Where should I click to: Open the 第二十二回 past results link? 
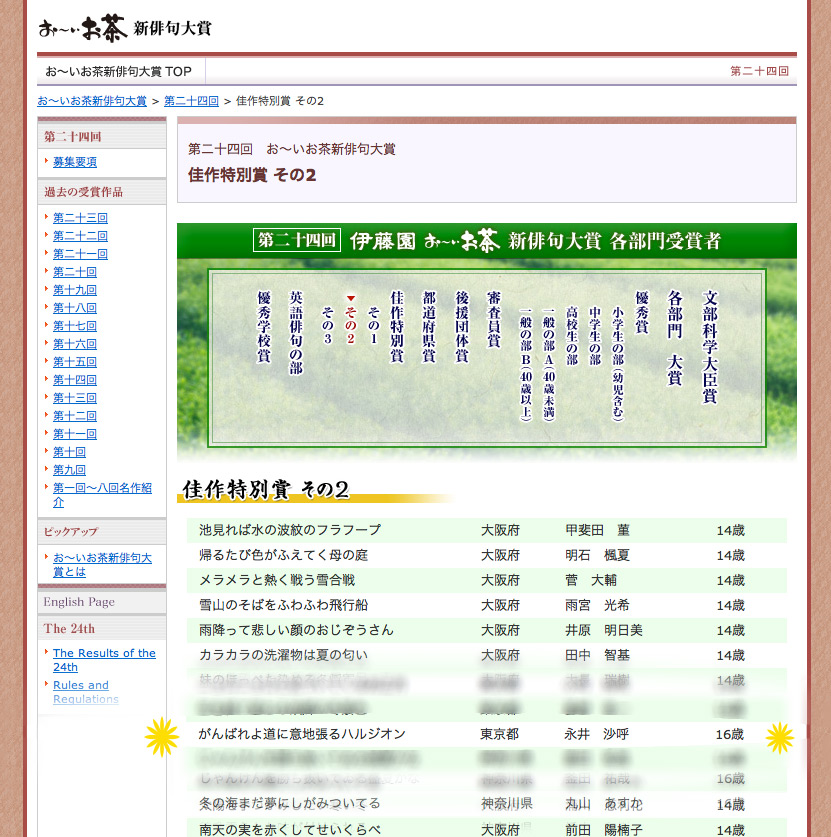click(x=80, y=236)
